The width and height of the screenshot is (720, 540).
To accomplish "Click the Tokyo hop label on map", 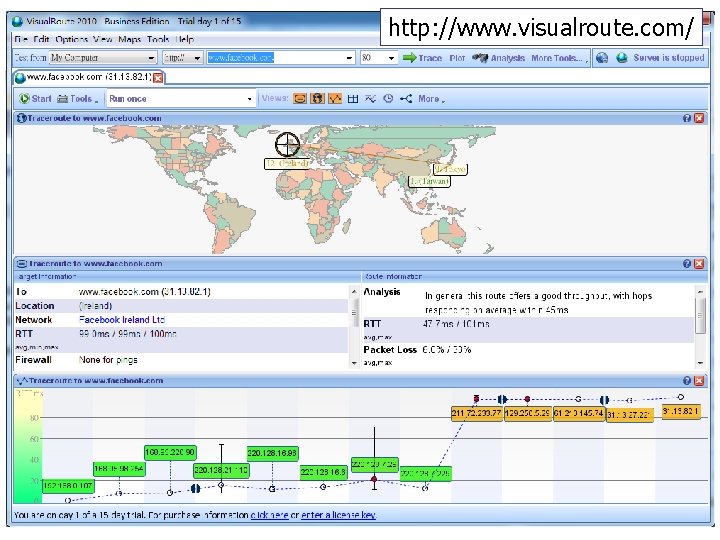I will (x=450, y=169).
